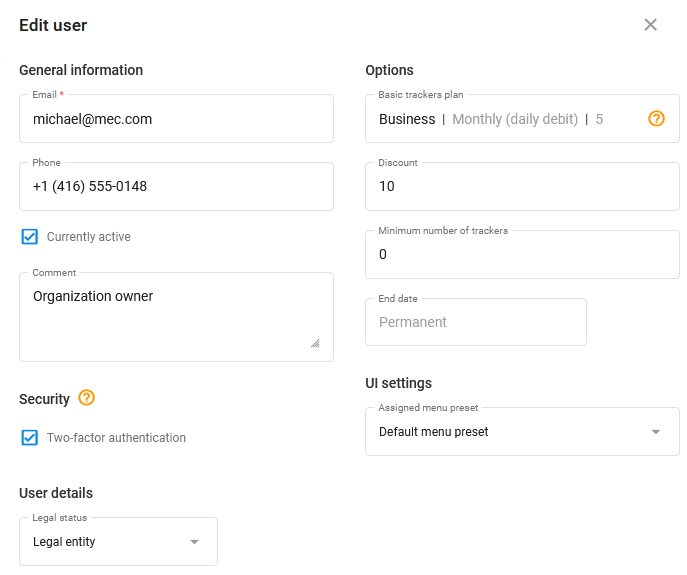Click the 'Edit user' dialog title
Screen dimensions: 687x575
point(53,25)
